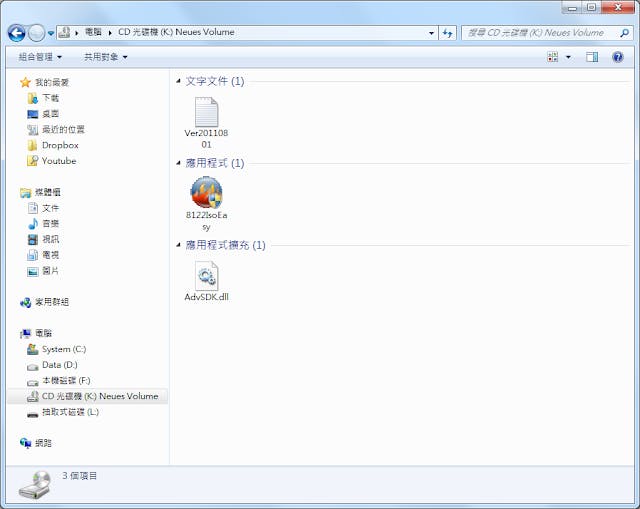Select 家用群組 in navigation pane
This screenshot has height=509, width=640.
point(44,302)
